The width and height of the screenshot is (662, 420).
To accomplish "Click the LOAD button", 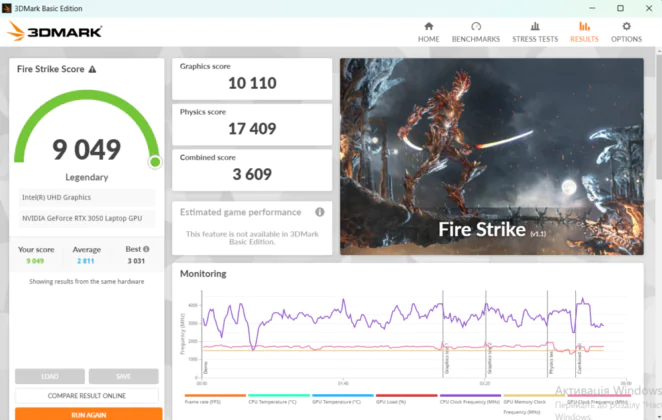I will click(x=50, y=376).
